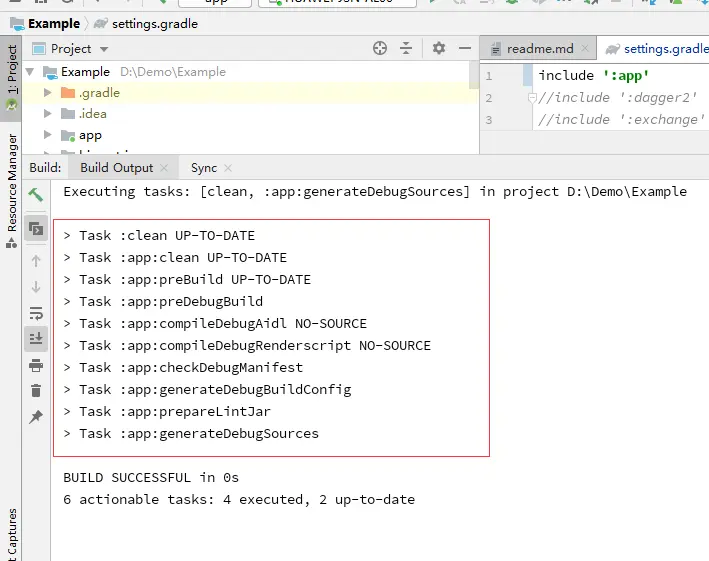Click the fold marker at editor line 2
The image size is (709, 561).
532,98
